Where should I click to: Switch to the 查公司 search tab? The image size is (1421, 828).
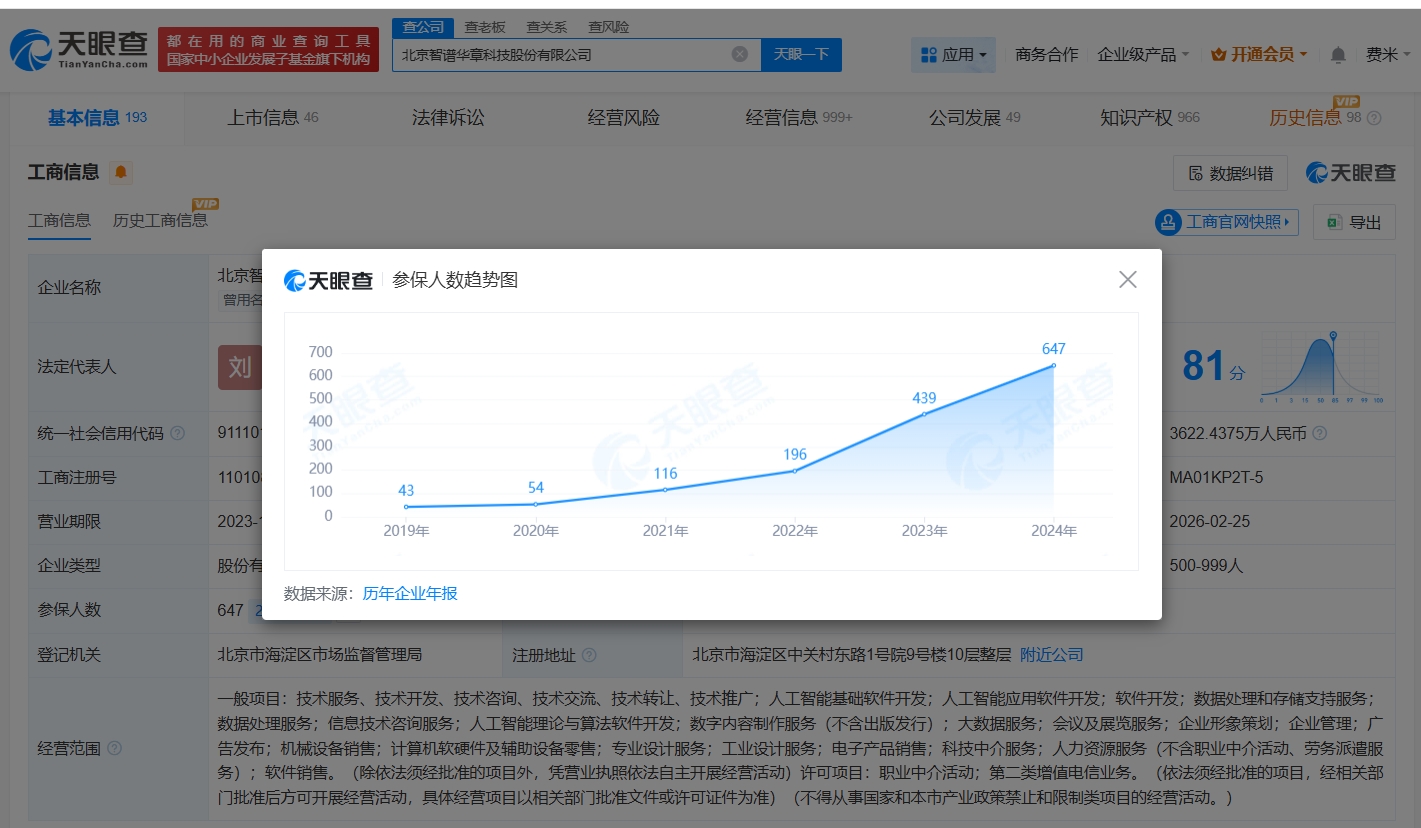[x=423, y=27]
